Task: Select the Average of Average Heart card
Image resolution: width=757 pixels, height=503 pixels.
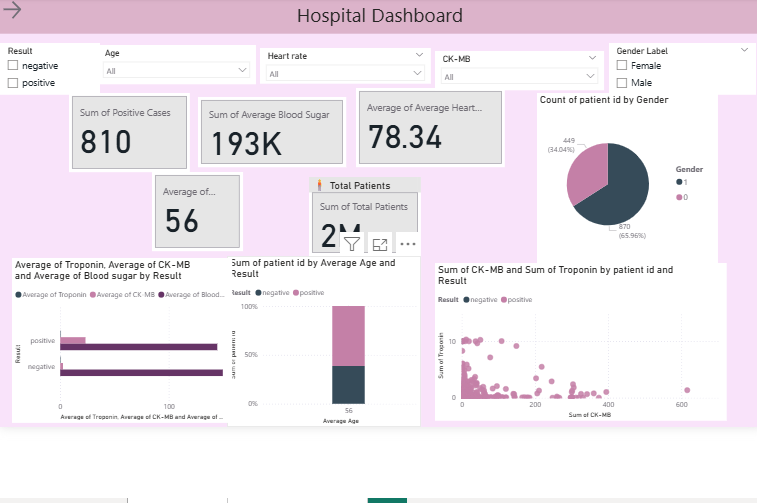Action: tap(430, 128)
